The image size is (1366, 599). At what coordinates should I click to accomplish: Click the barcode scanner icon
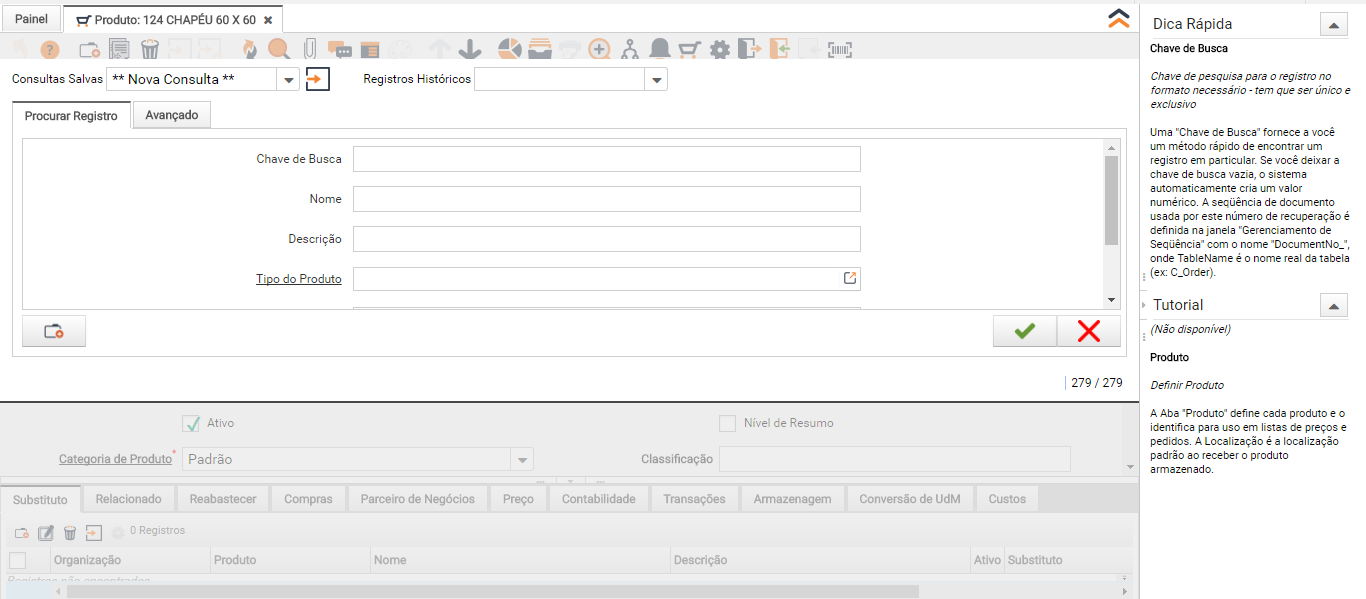point(840,49)
